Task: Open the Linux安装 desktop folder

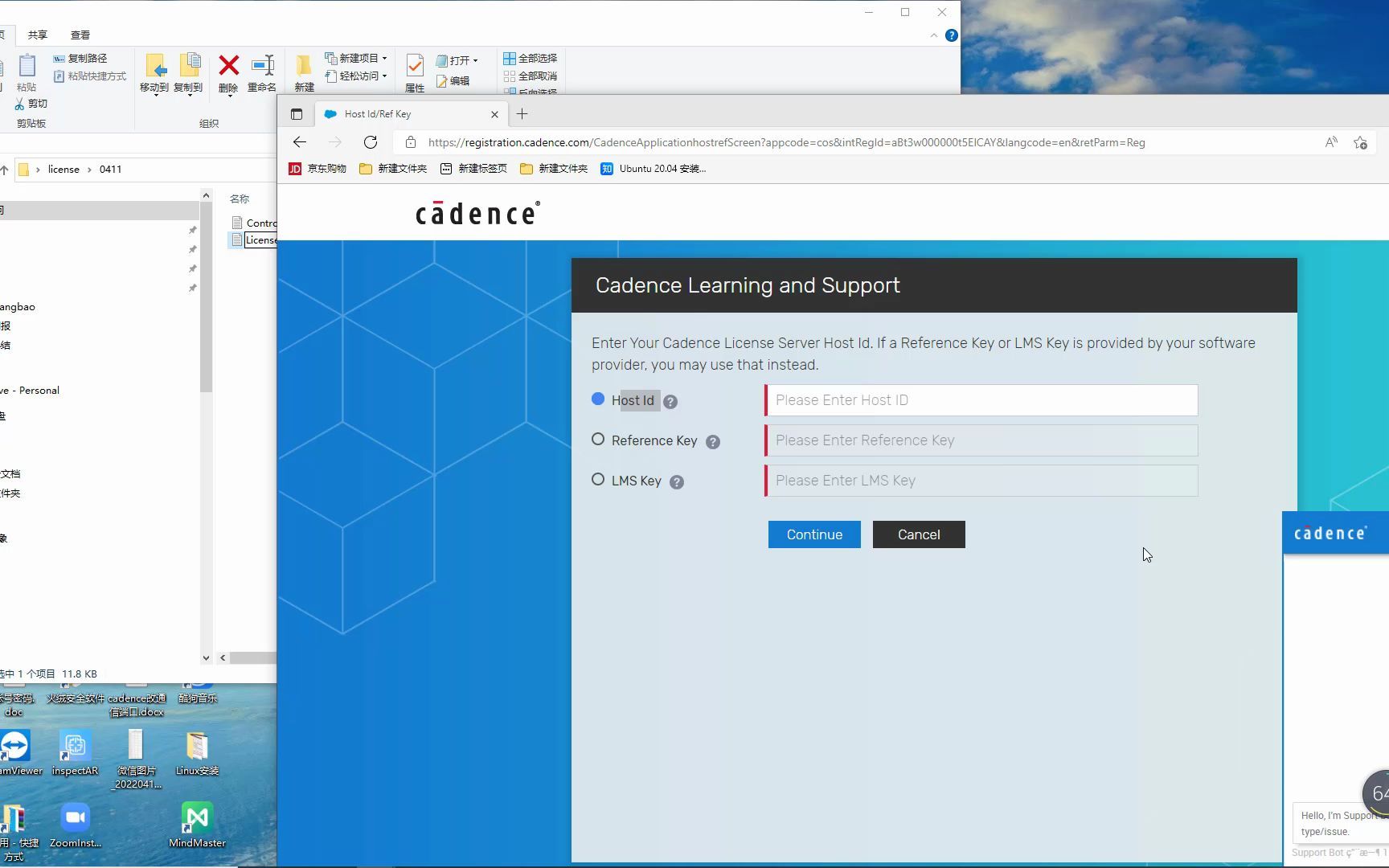Action: point(197,753)
